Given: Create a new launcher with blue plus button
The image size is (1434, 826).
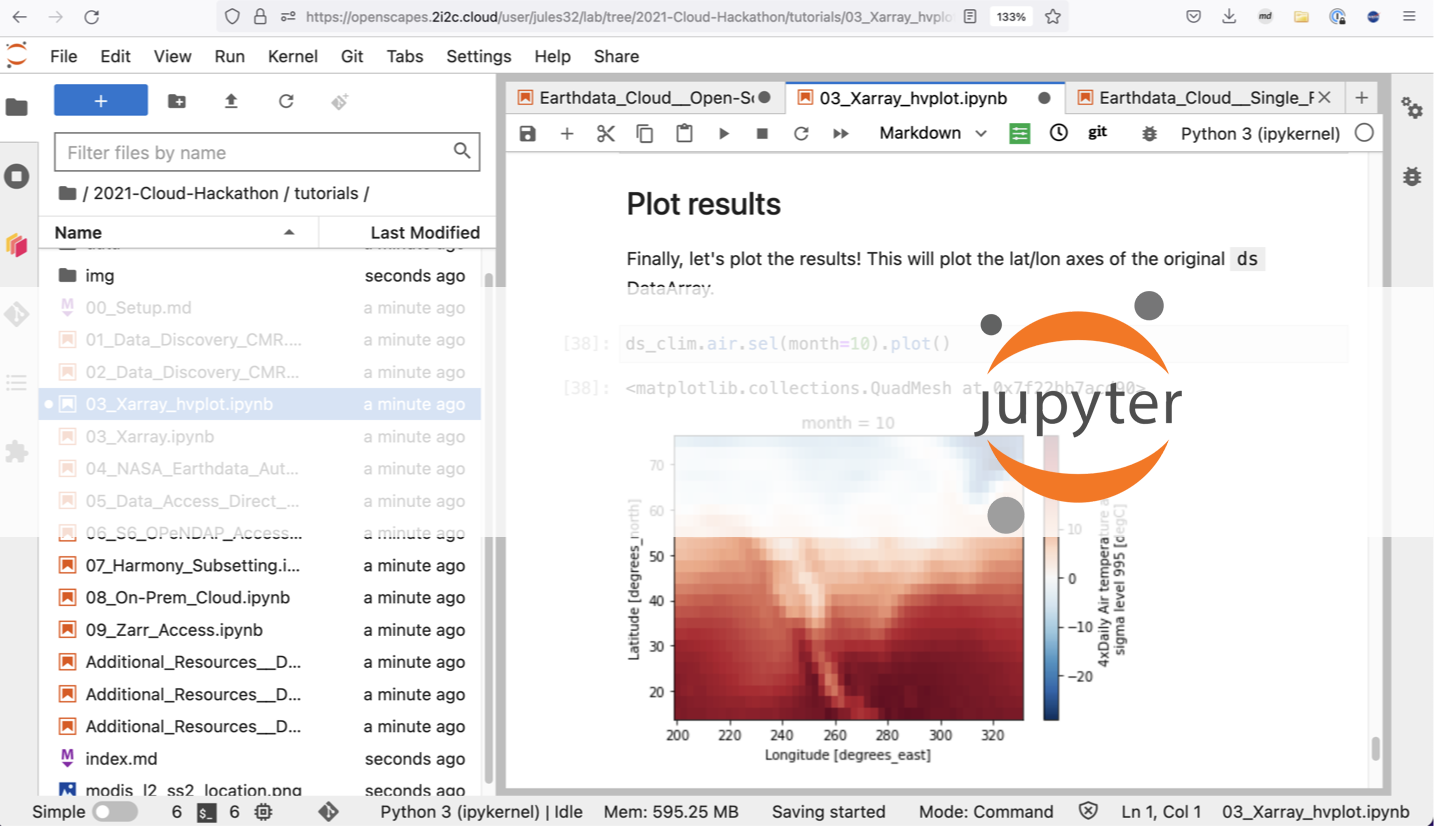Looking at the screenshot, I should click(100, 101).
